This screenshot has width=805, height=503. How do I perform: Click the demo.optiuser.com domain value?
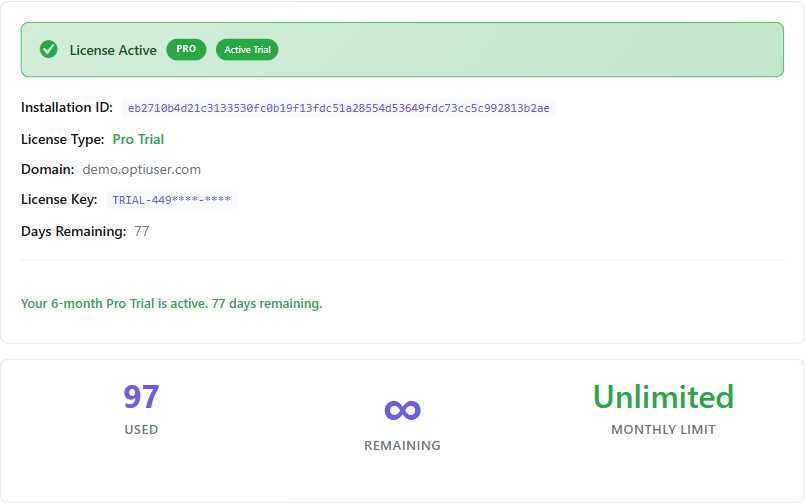(142, 169)
